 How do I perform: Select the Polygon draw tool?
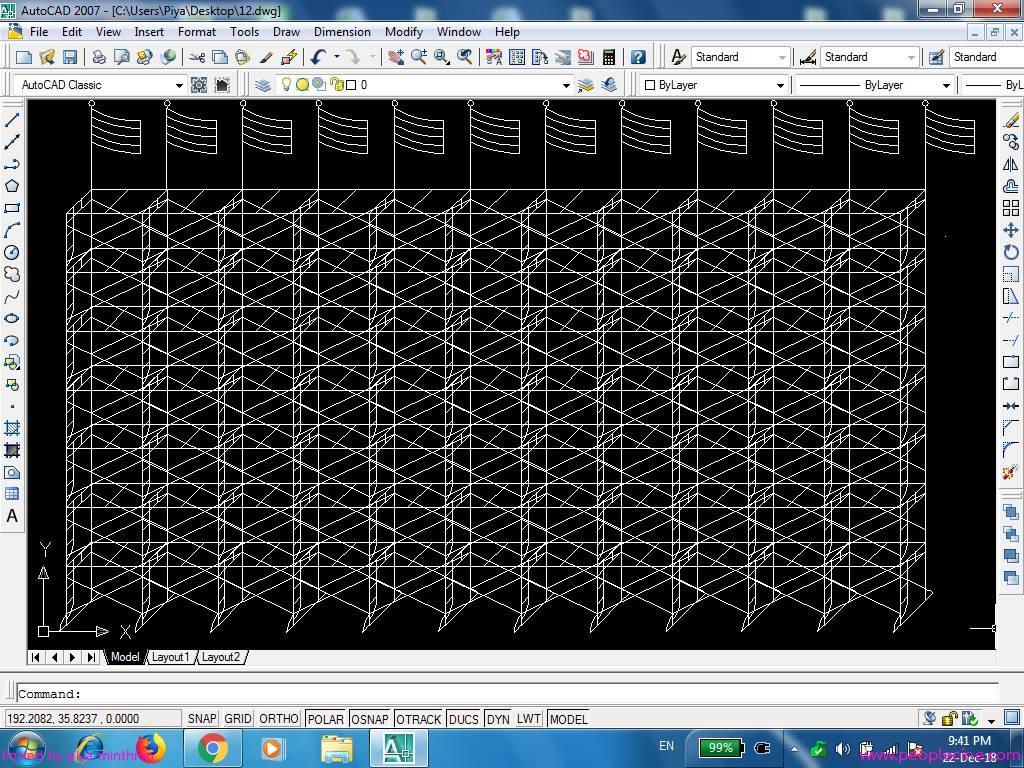[12, 186]
